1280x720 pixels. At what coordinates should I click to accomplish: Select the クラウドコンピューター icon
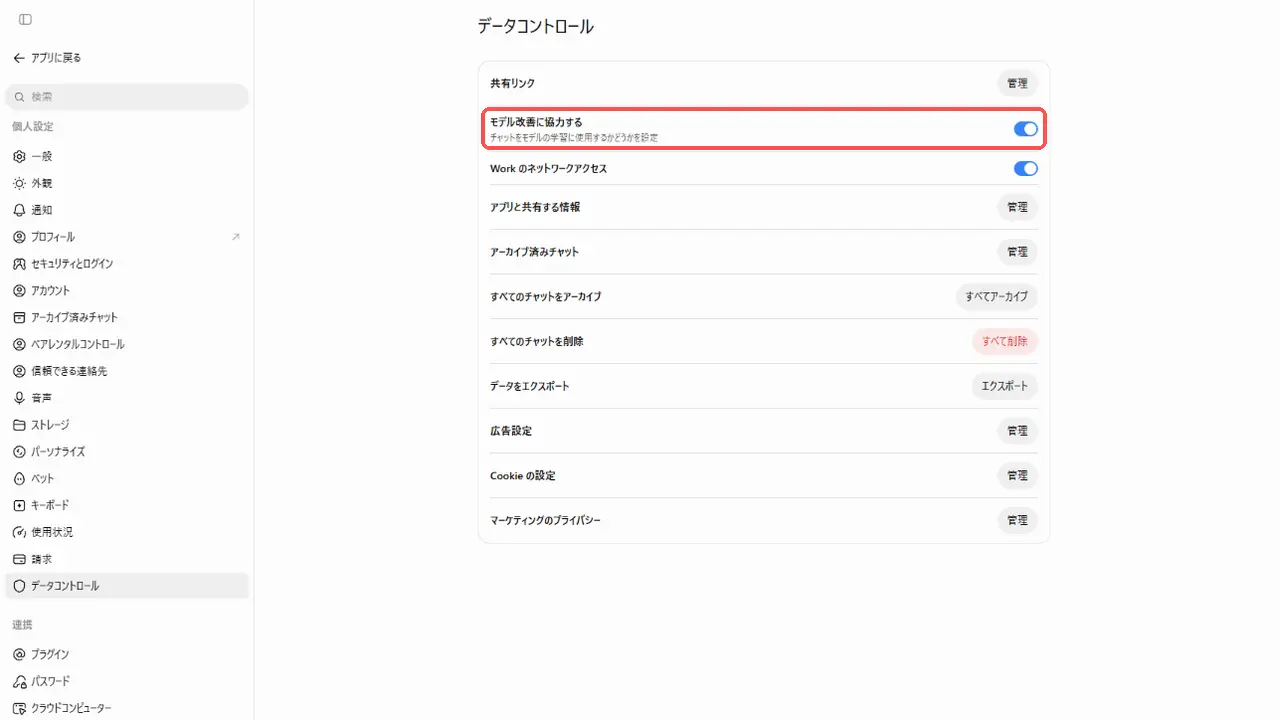tap(19, 709)
